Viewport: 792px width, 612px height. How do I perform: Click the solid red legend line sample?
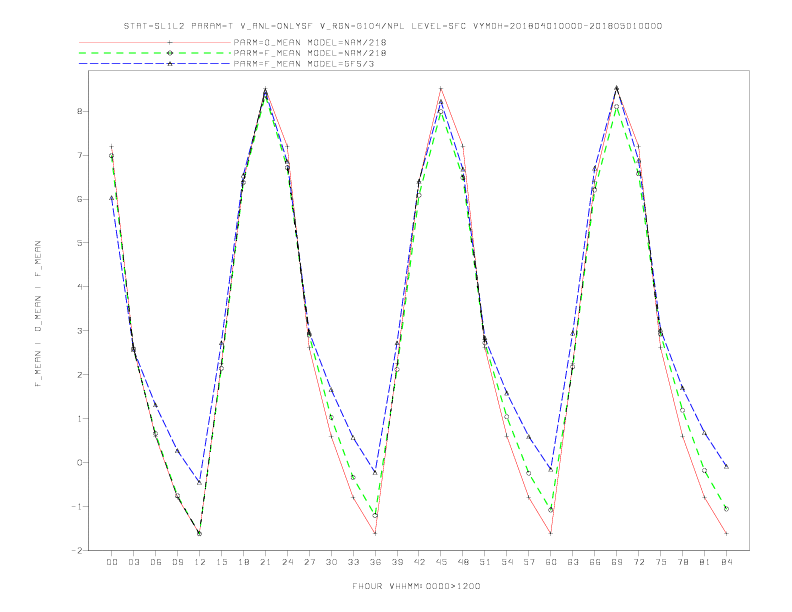coord(155,42)
